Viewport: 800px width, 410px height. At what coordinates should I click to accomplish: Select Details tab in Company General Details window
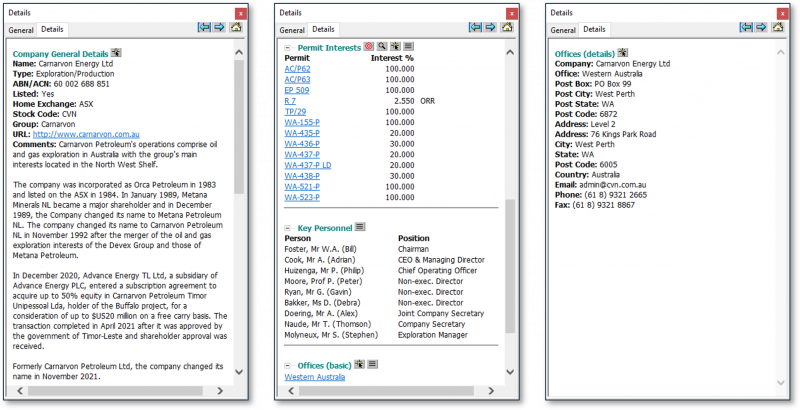(53, 30)
